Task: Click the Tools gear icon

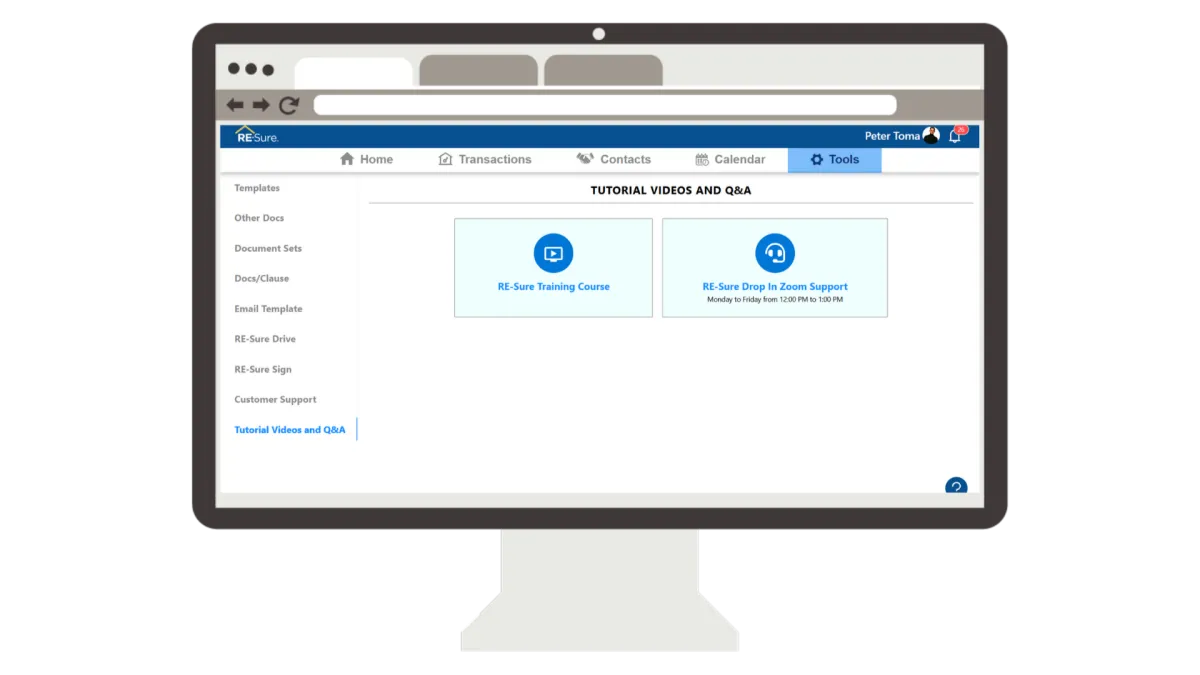Action: pos(817,160)
